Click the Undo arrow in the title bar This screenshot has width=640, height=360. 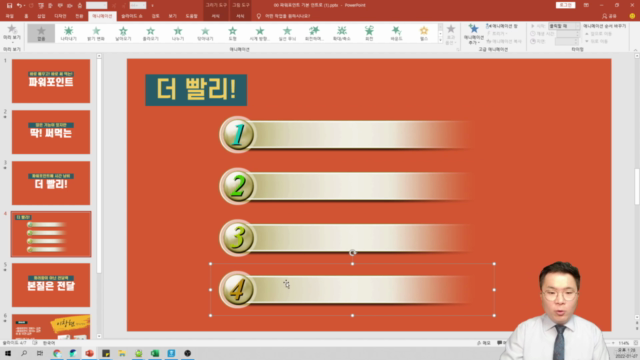[x=19, y=6]
